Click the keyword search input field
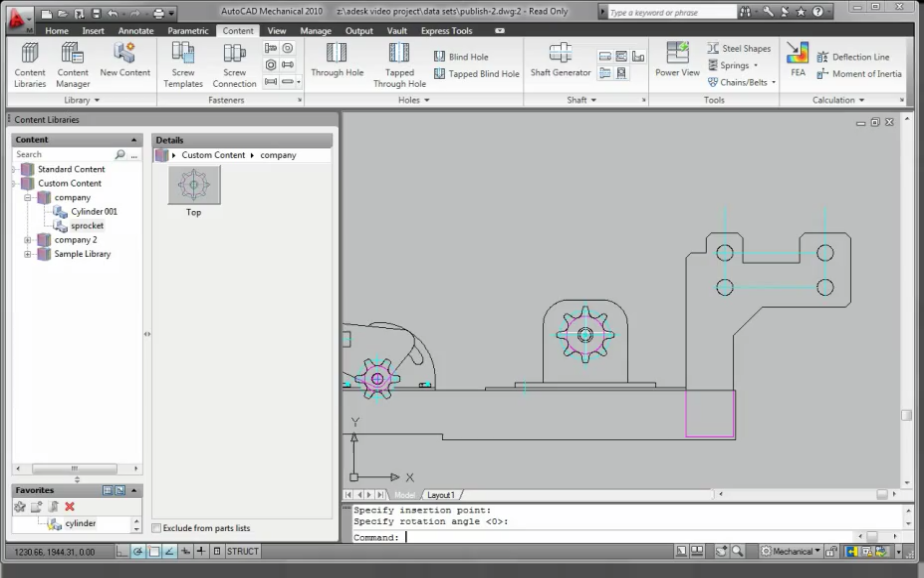The image size is (924, 578). click(x=672, y=12)
